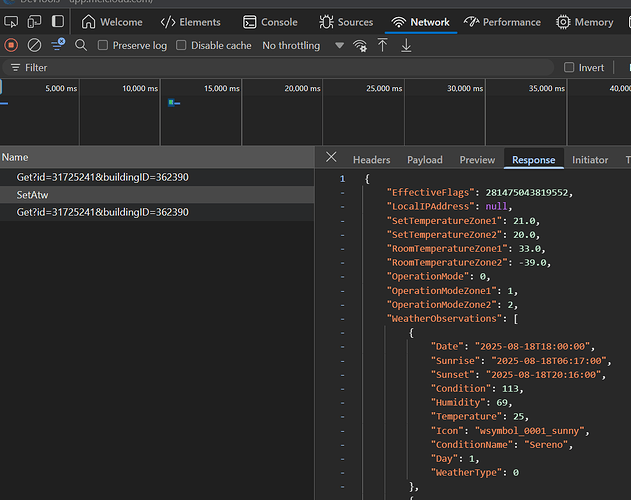Stop recording network log
This screenshot has height=500, width=631.
pos(11,45)
